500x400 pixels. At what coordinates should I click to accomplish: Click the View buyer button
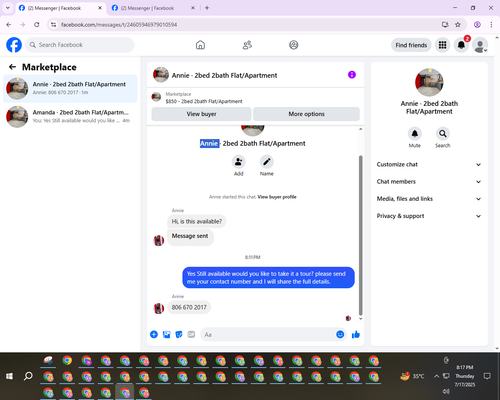click(201, 114)
